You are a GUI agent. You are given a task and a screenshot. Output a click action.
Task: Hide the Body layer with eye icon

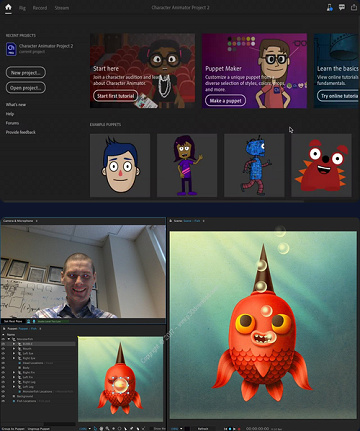point(3,368)
